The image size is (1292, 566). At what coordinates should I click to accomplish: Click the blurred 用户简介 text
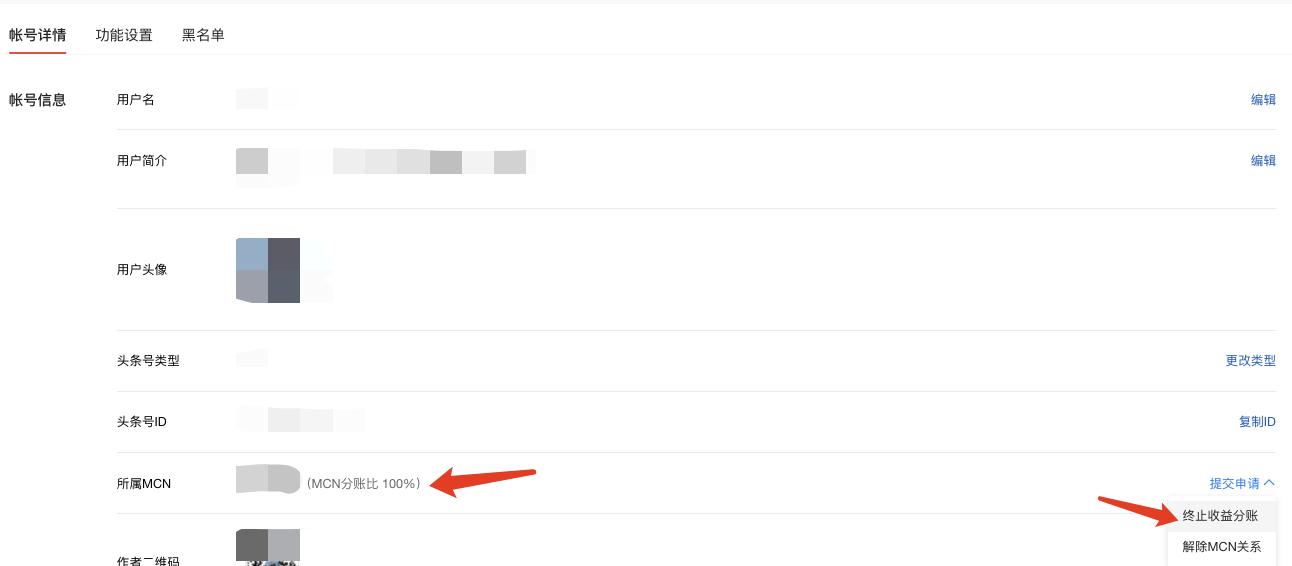(385, 164)
